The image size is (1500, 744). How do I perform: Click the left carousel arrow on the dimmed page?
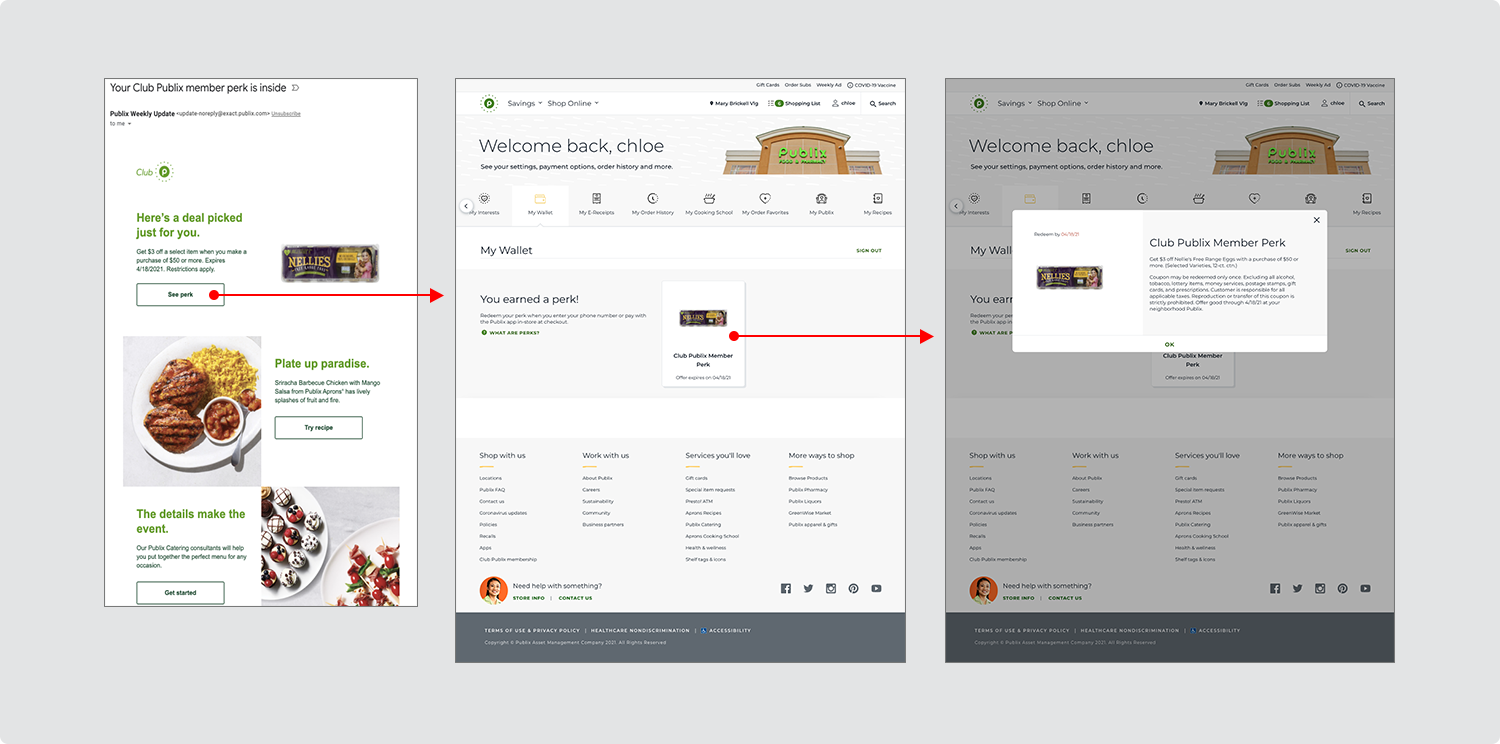pyautogui.click(x=956, y=206)
